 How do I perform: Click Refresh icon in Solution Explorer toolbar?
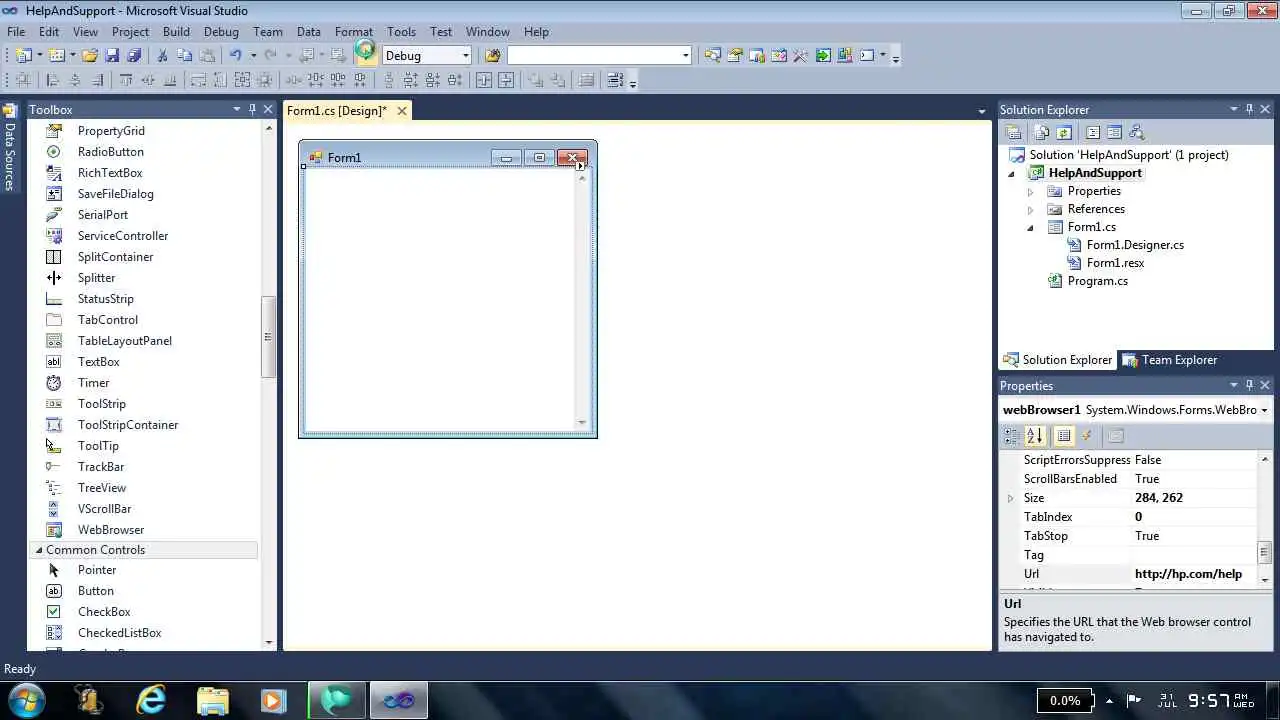[1064, 132]
